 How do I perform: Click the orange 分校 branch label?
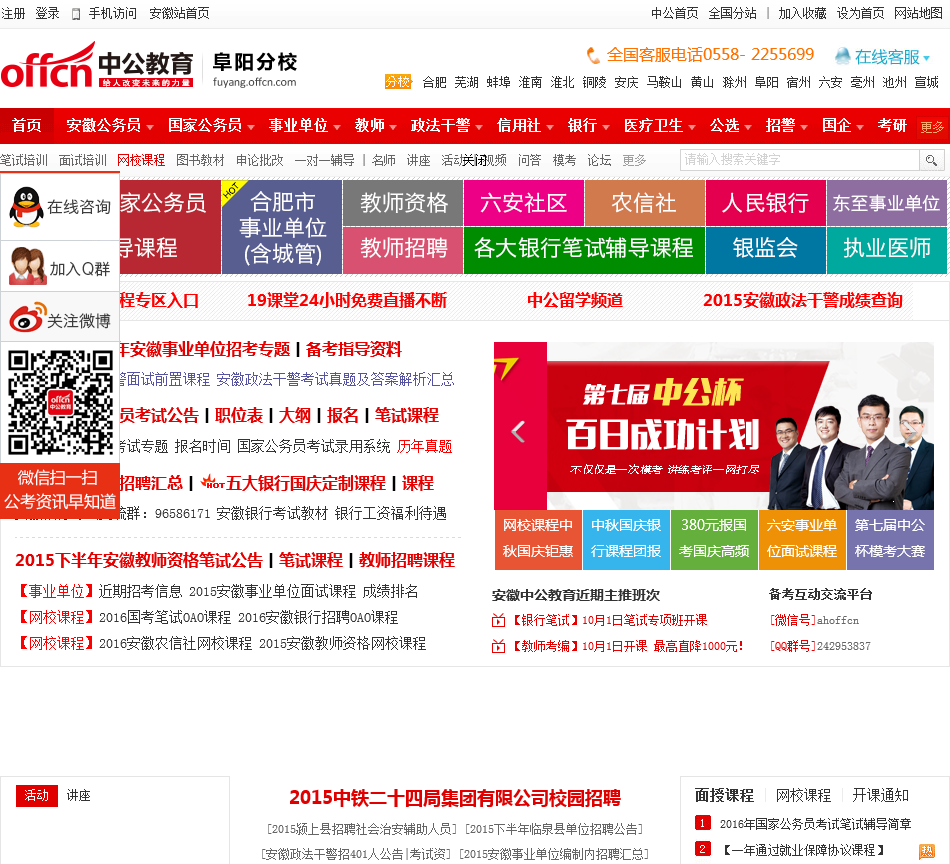[398, 81]
